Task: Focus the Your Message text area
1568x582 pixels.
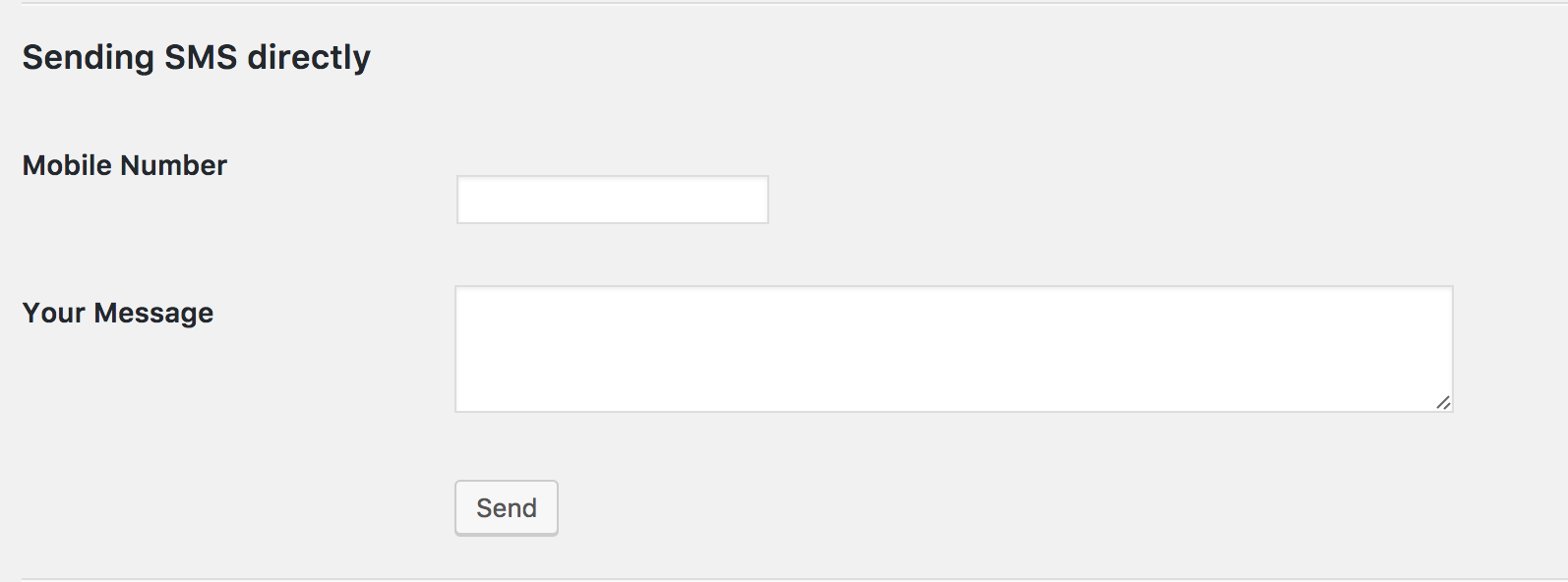Action: point(953,349)
